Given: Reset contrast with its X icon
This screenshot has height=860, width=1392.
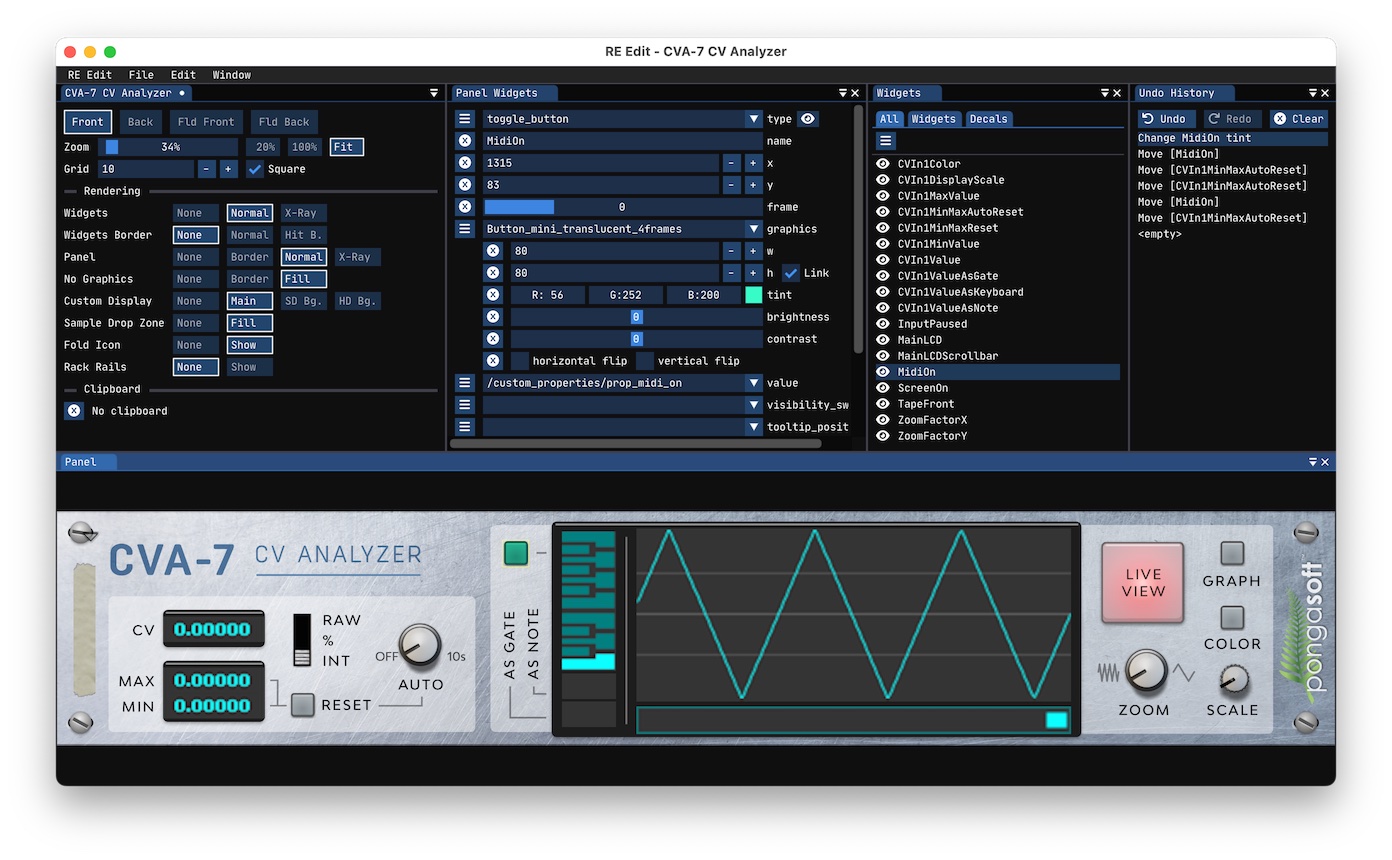Looking at the screenshot, I should click(x=493, y=339).
